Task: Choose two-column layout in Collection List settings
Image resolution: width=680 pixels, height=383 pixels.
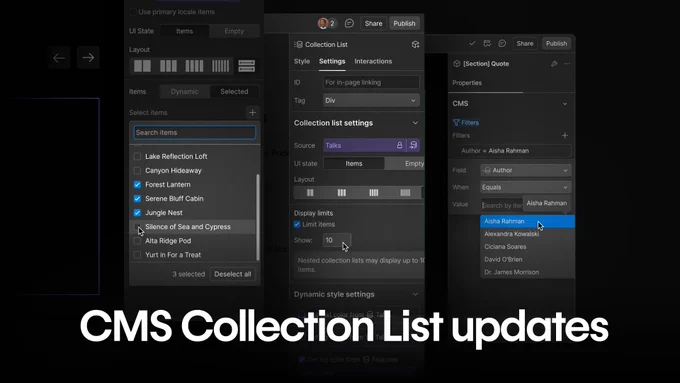Action: tap(310, 193)
